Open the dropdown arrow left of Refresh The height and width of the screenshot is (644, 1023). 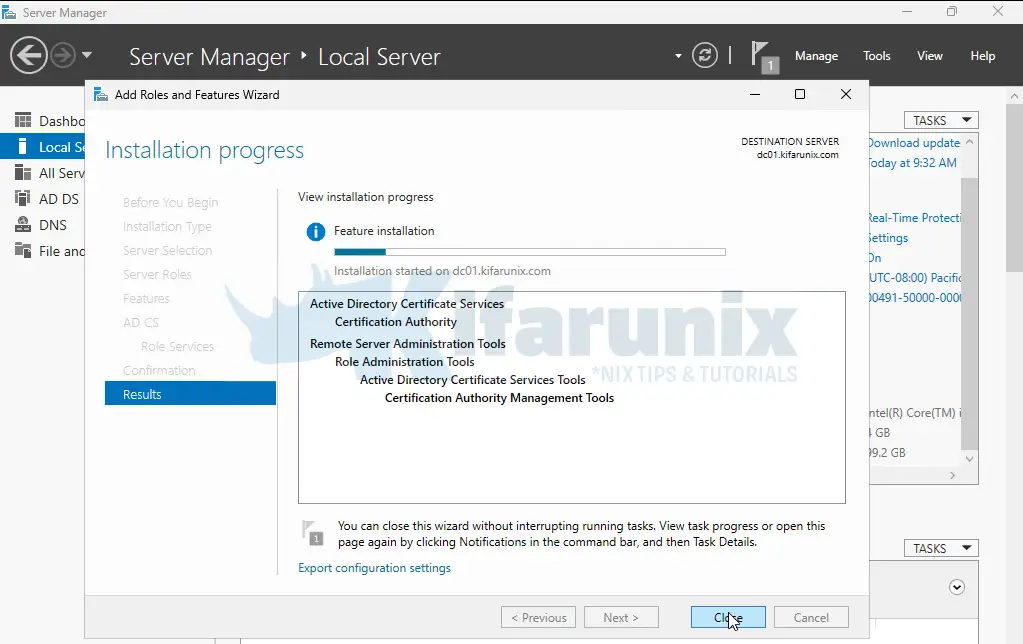tap(679, 56)
